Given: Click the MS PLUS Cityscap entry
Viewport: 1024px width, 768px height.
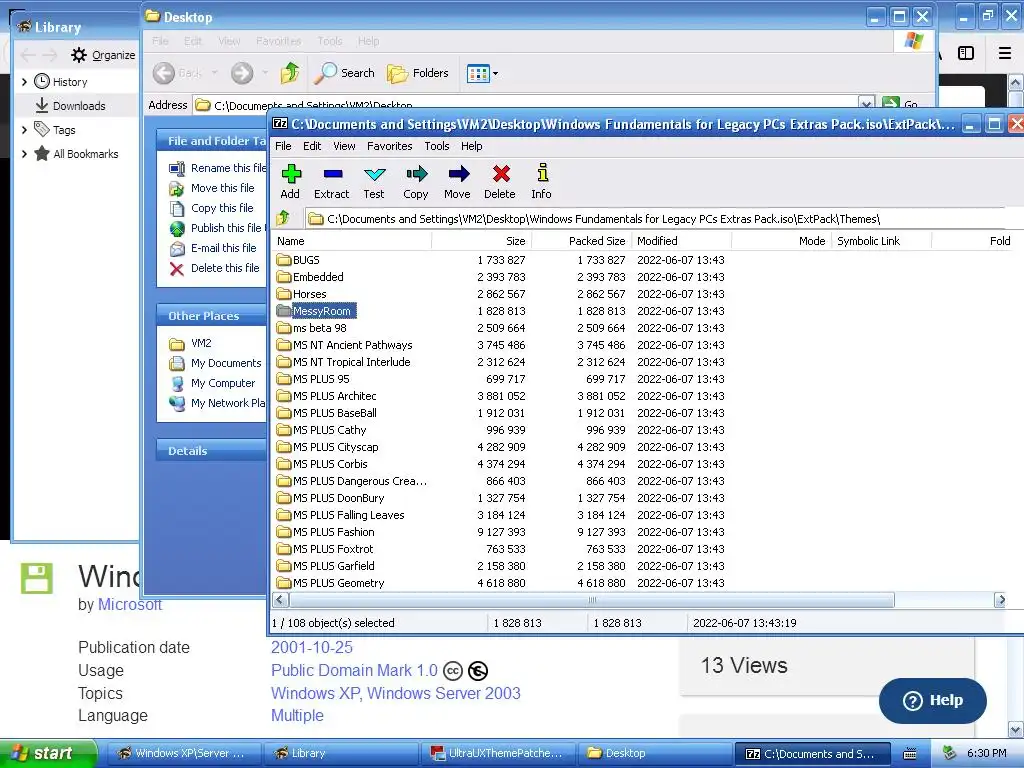Looking at the screenshot, I should pyautogui.click(x=335, y=447).
